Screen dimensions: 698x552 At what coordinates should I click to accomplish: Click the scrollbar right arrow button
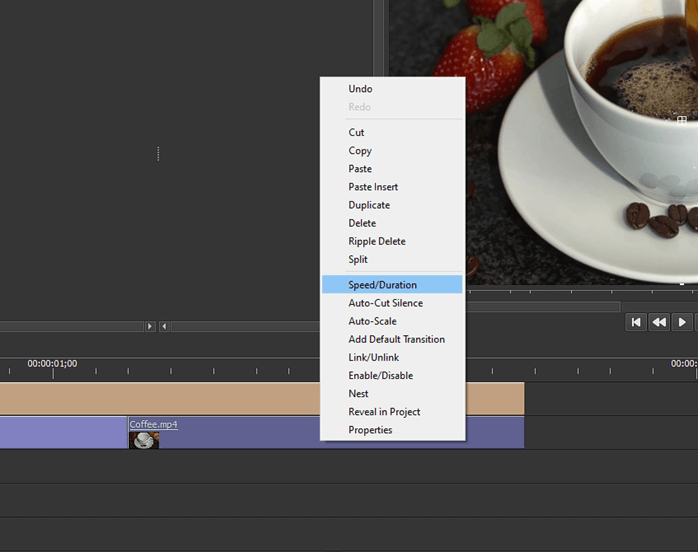click(x=150, y=326)
